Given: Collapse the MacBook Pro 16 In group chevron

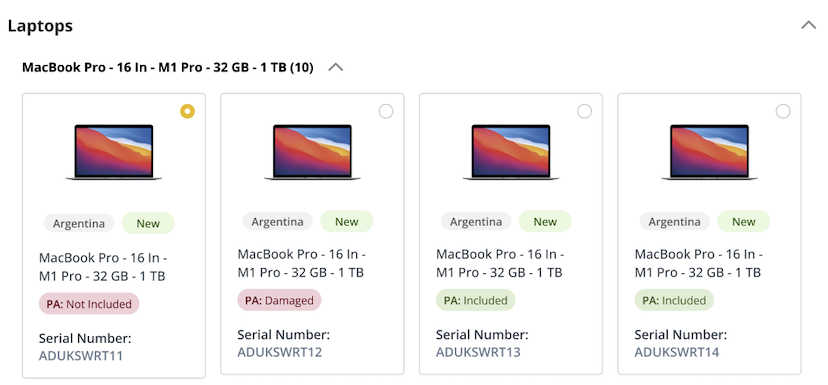Looking at the screenshot, I should [x=336, y=68].
